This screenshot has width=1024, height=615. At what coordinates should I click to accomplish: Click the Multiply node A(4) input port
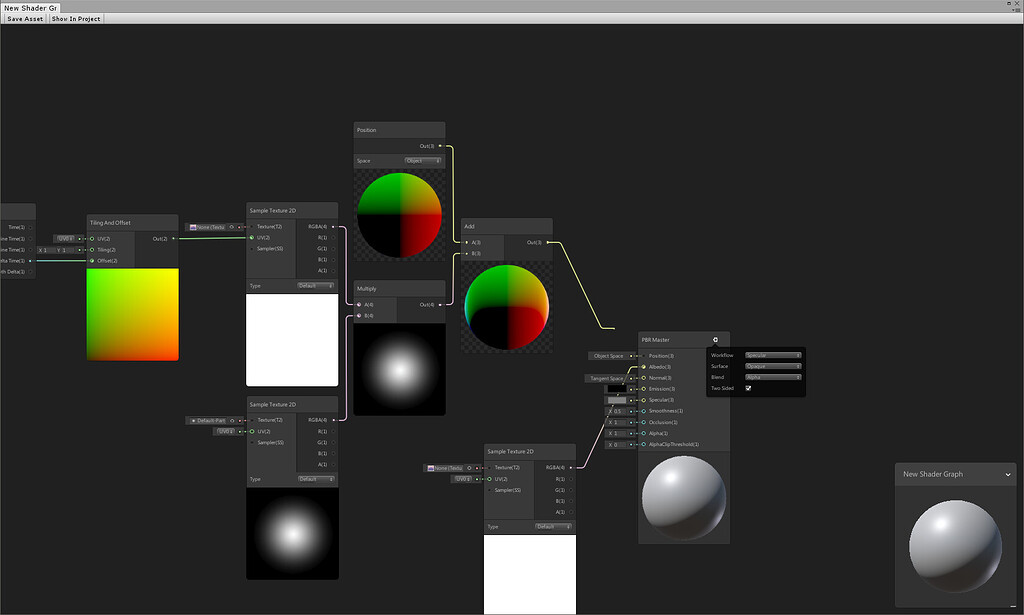359,304
